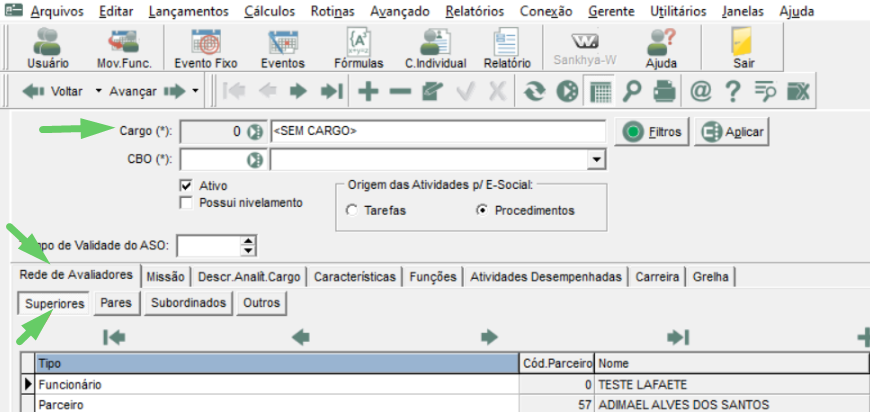
Task: Open the dropdown arrow next to Voltar
Action: 99,91
